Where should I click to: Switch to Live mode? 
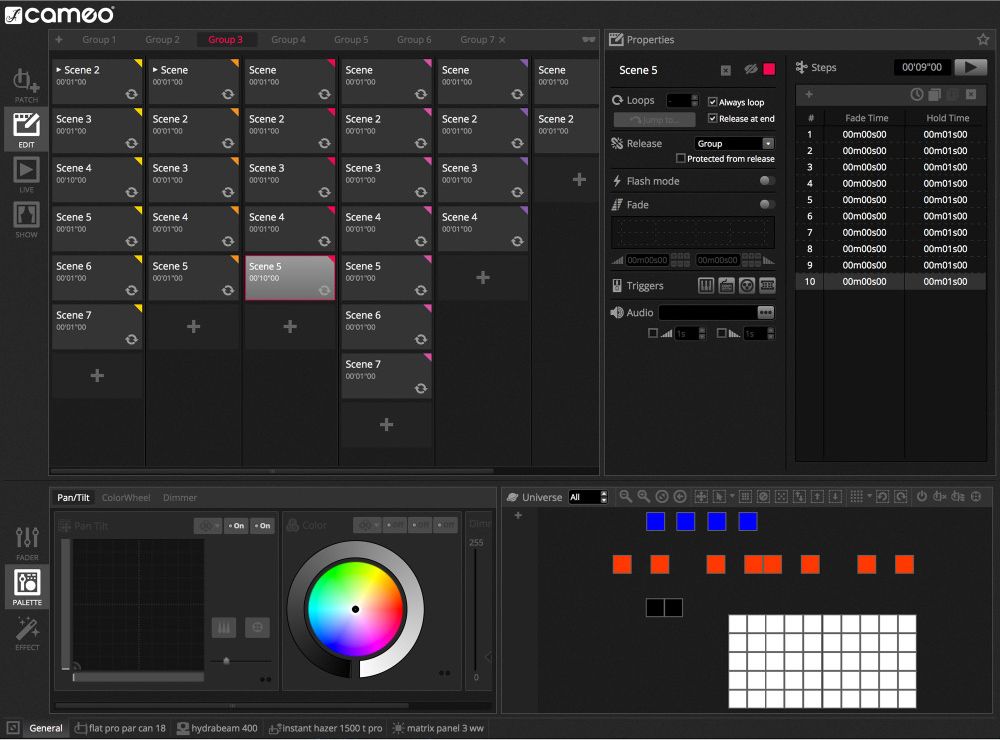click(x=26, y=173)
